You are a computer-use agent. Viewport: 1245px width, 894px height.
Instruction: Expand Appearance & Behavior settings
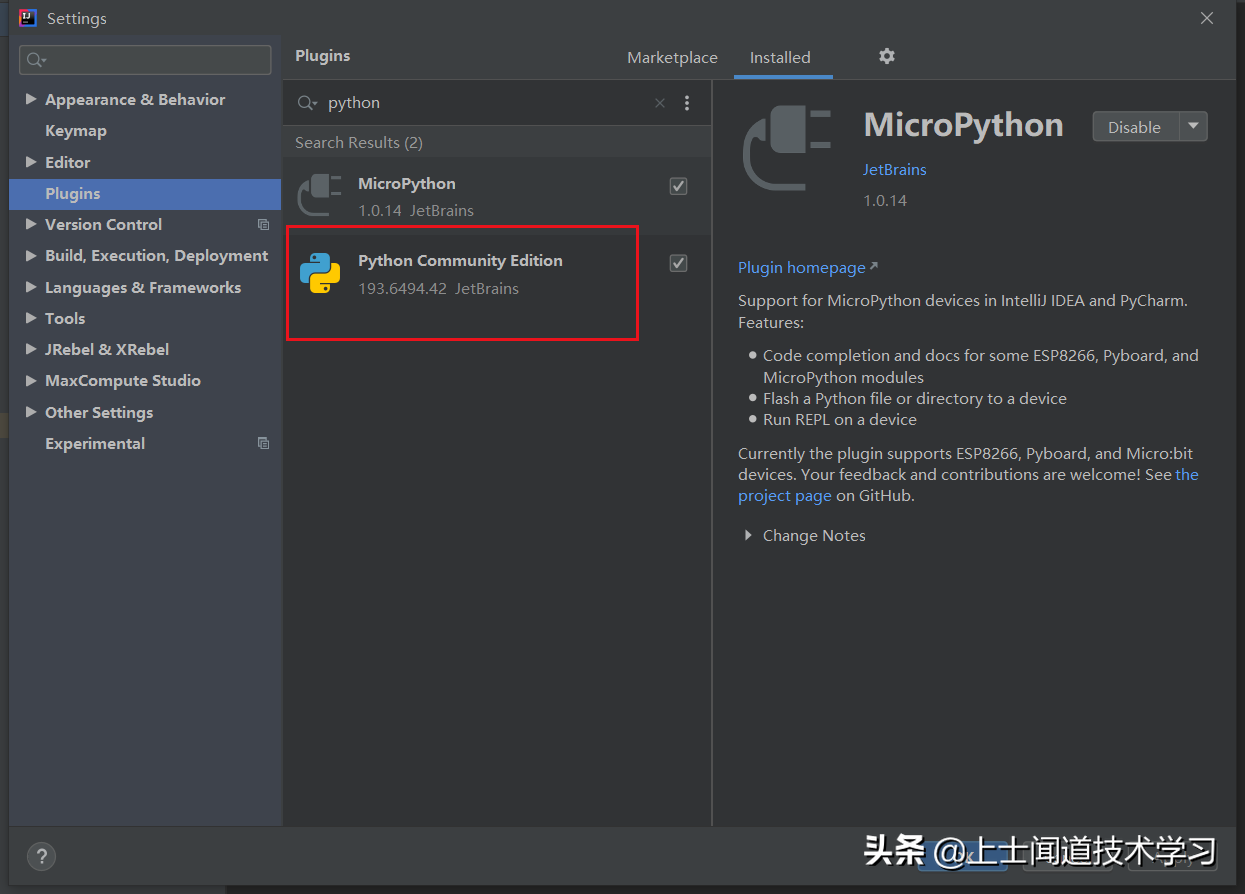pos(31,99)
